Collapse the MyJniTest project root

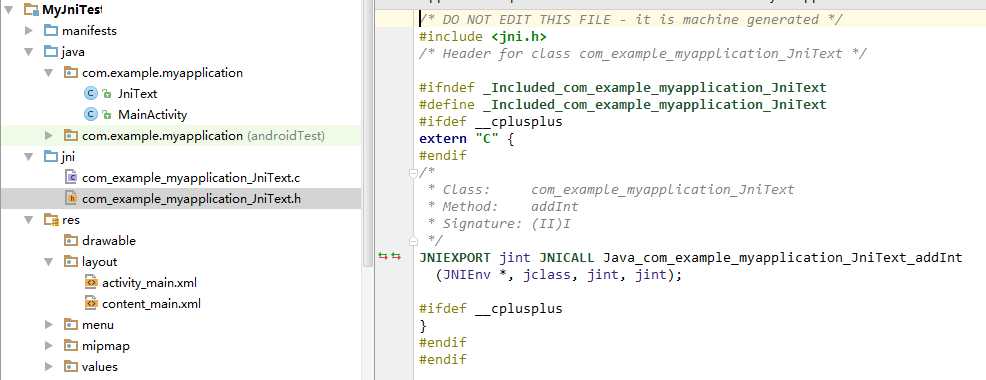8,9
